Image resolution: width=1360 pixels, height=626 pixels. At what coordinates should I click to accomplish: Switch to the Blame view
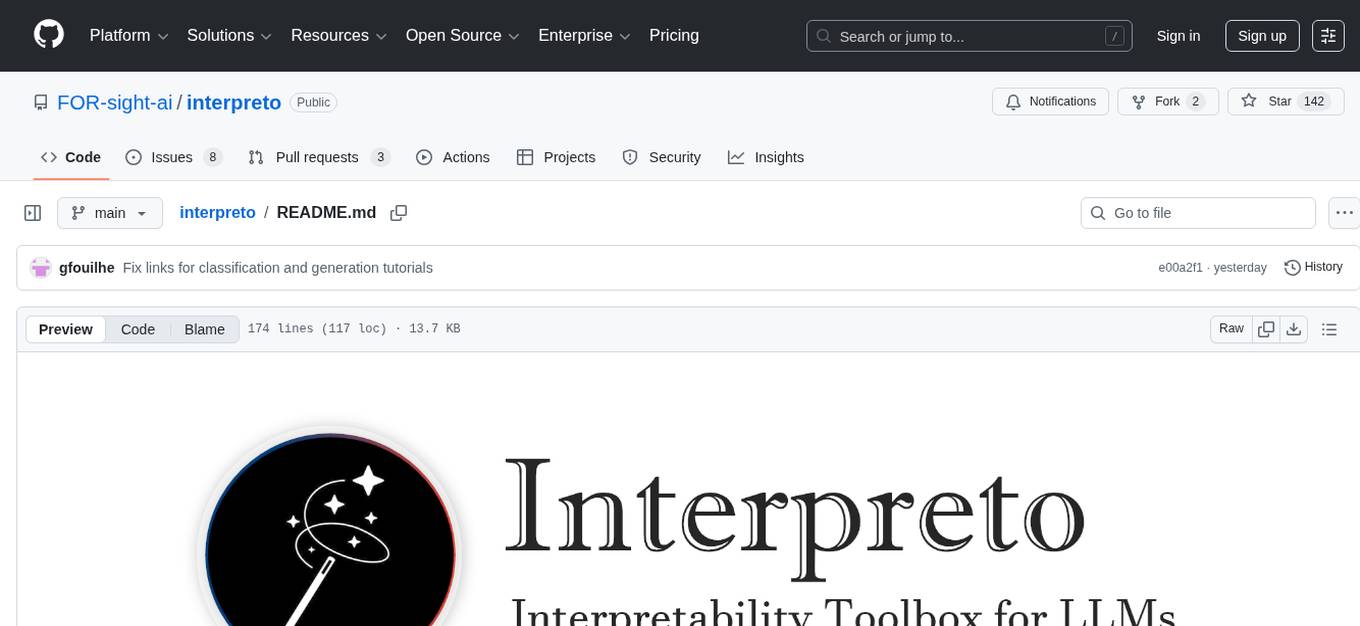pos(204,329)
